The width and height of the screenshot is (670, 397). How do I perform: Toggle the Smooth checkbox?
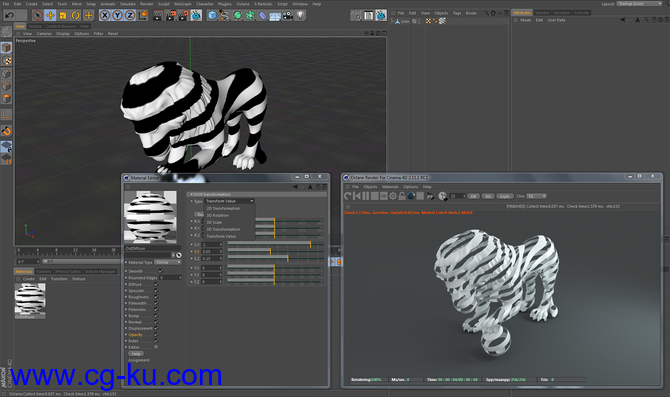pos(161,271)
